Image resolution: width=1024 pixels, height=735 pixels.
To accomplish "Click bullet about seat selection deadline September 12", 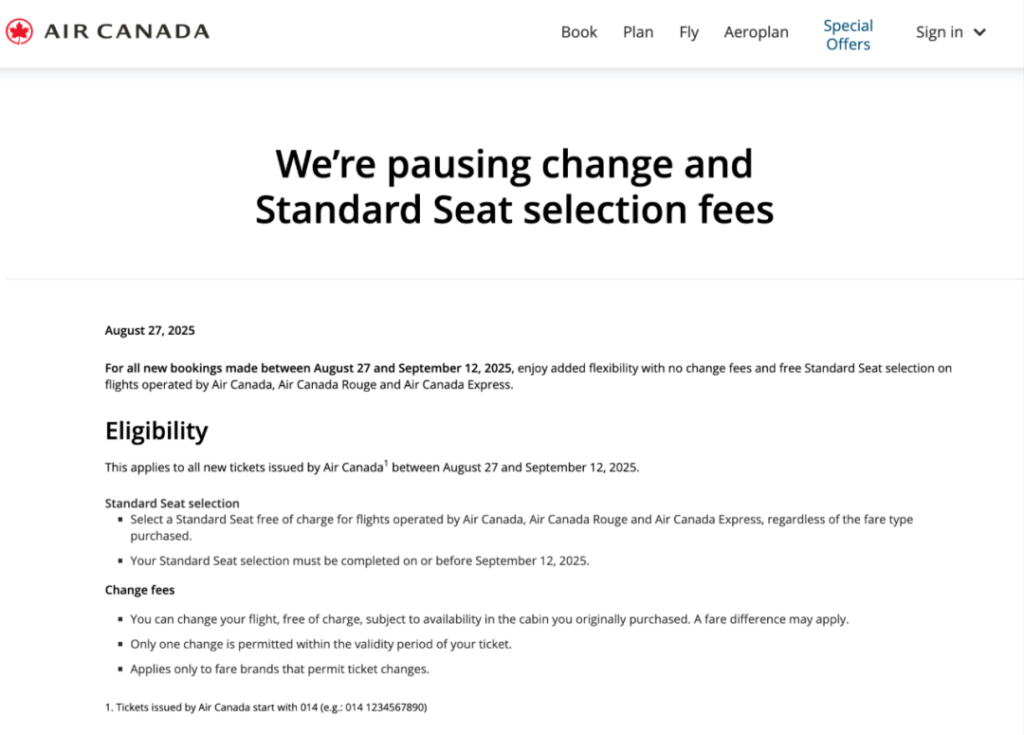I will point(359,561).
